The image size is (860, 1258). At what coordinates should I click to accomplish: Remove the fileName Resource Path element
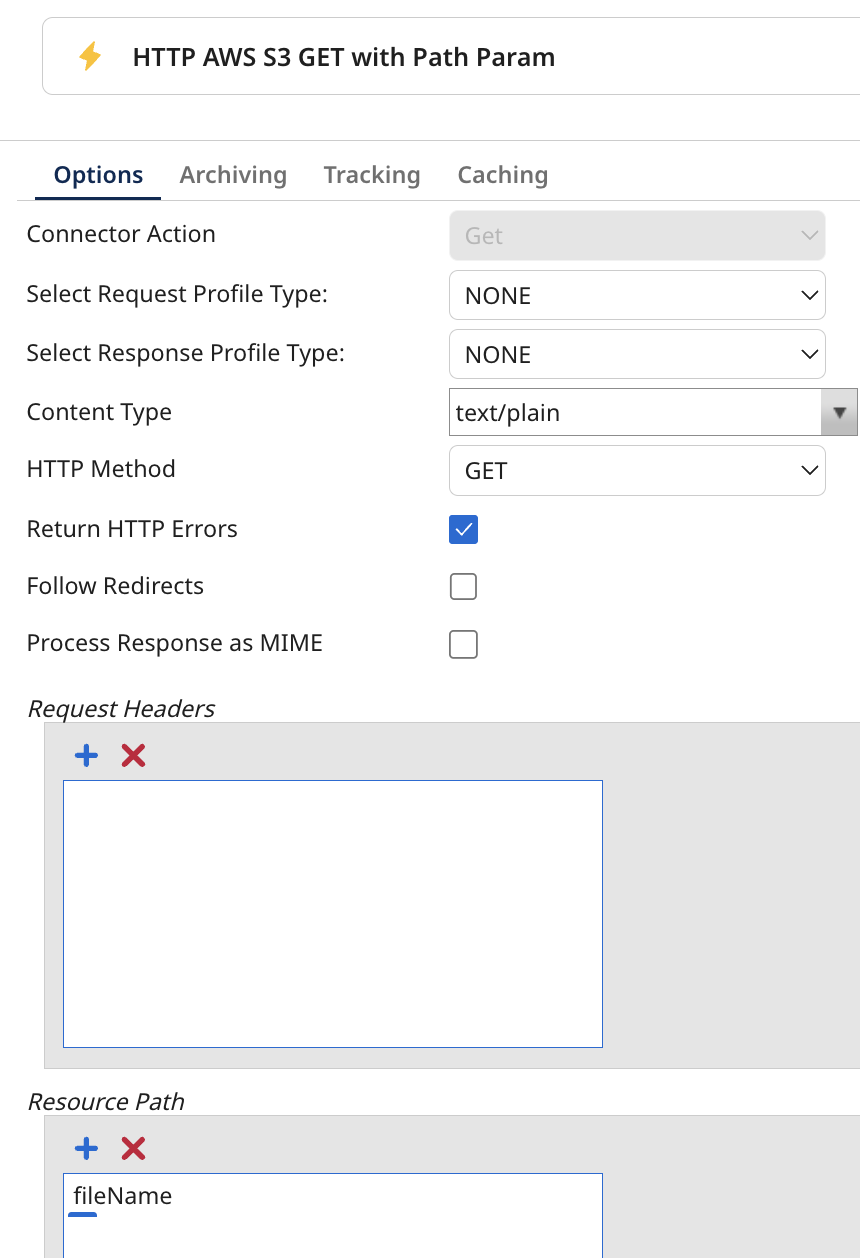click(133, 1148)
